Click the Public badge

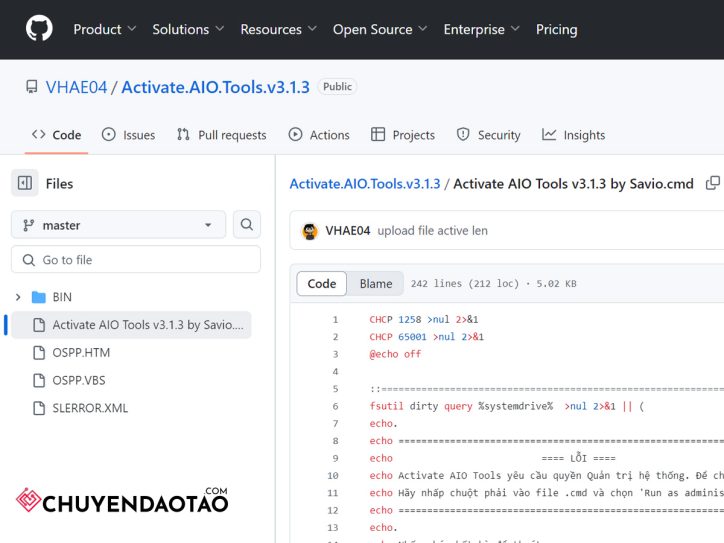(x=337, y=87)
